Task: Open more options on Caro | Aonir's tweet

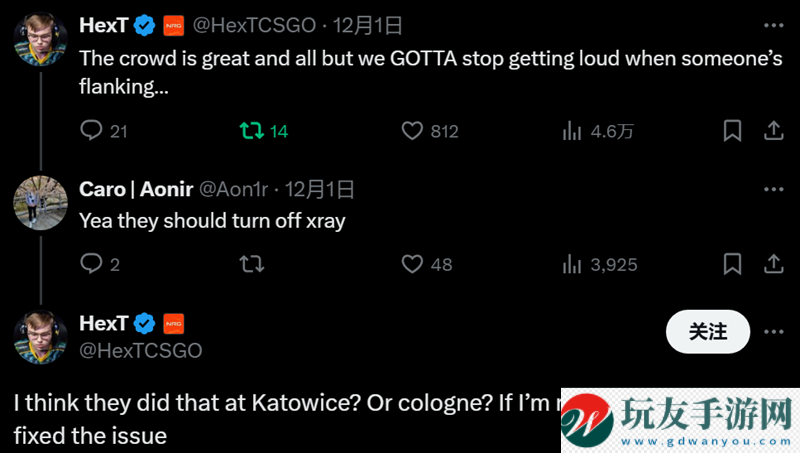Action: (x=773, y=189)
